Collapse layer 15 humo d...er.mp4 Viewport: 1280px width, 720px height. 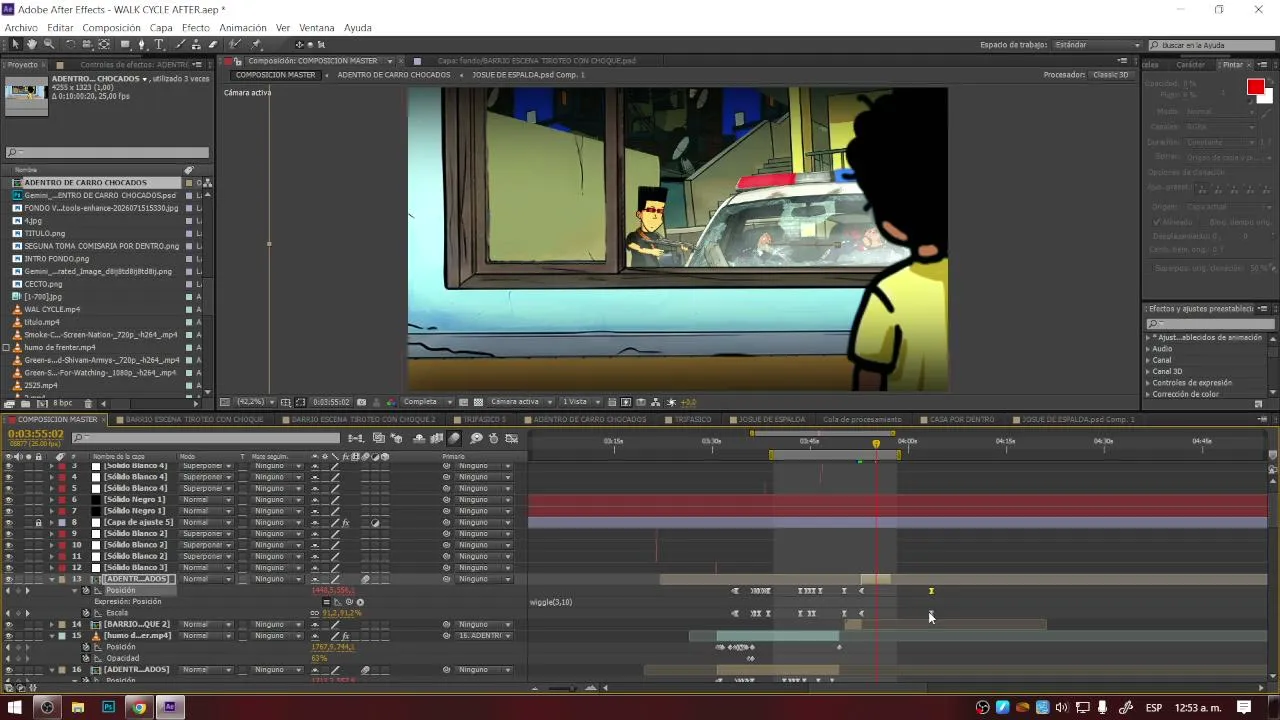tap(52, 635)
